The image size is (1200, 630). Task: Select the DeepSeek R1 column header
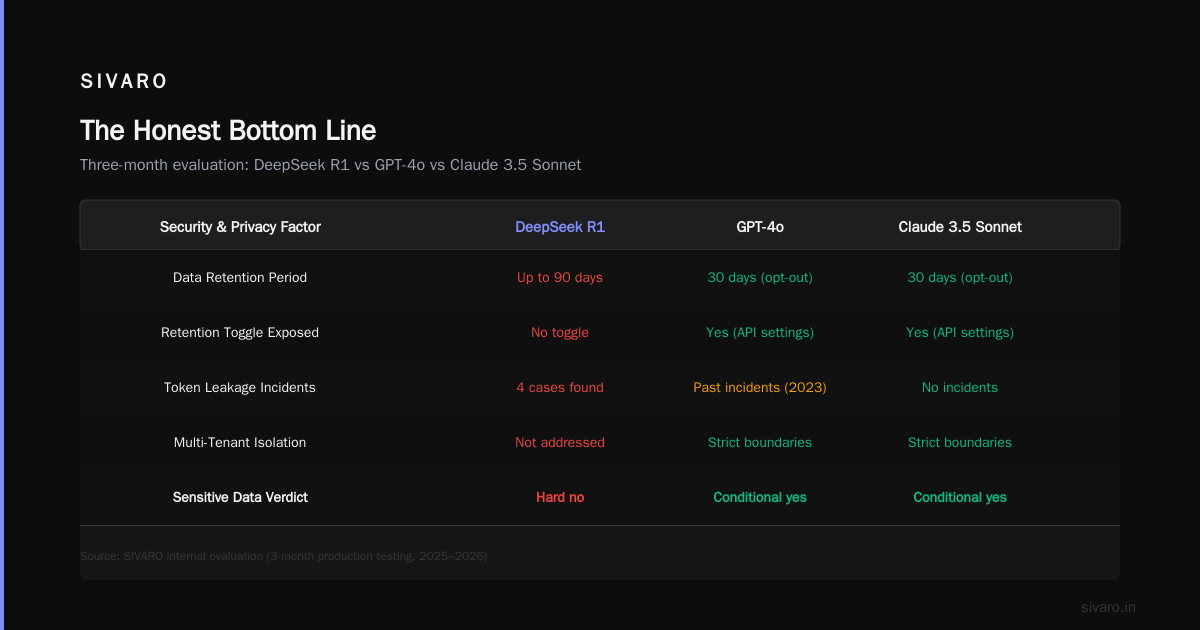pos(560,227)
